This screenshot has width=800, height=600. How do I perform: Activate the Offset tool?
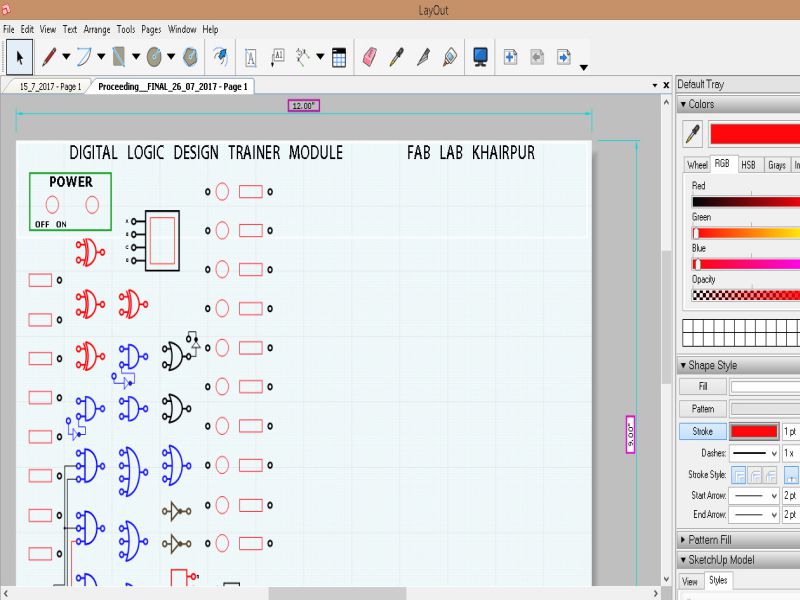coord(220,57)
